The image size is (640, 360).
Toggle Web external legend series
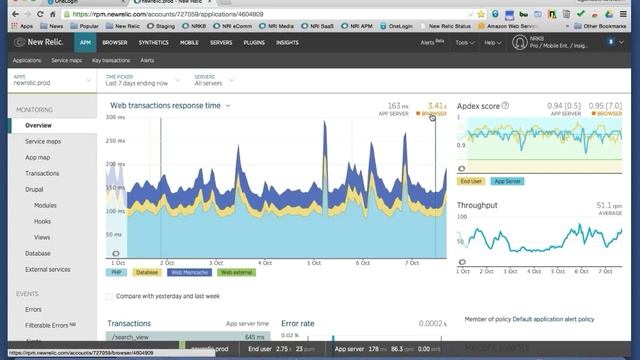tap(237, 272)
